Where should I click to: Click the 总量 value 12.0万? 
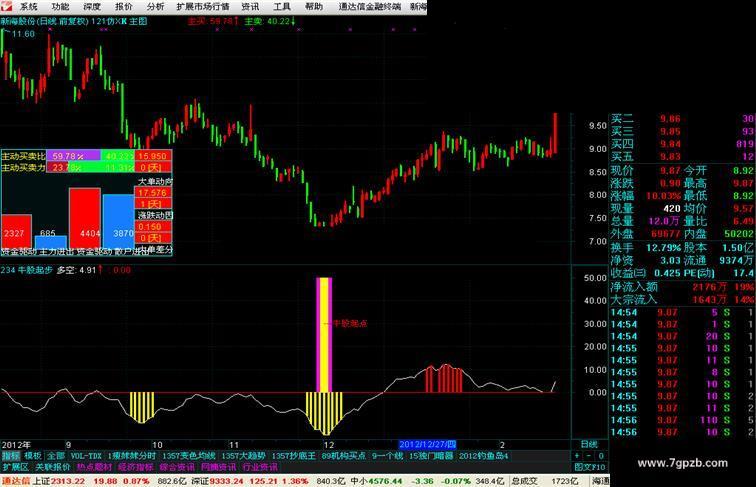click(x=664, y=221)
